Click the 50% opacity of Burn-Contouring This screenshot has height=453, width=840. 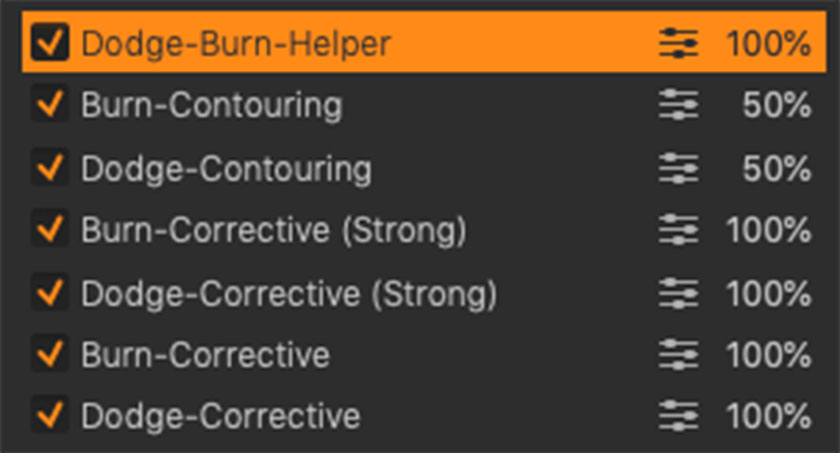point(776,105)
